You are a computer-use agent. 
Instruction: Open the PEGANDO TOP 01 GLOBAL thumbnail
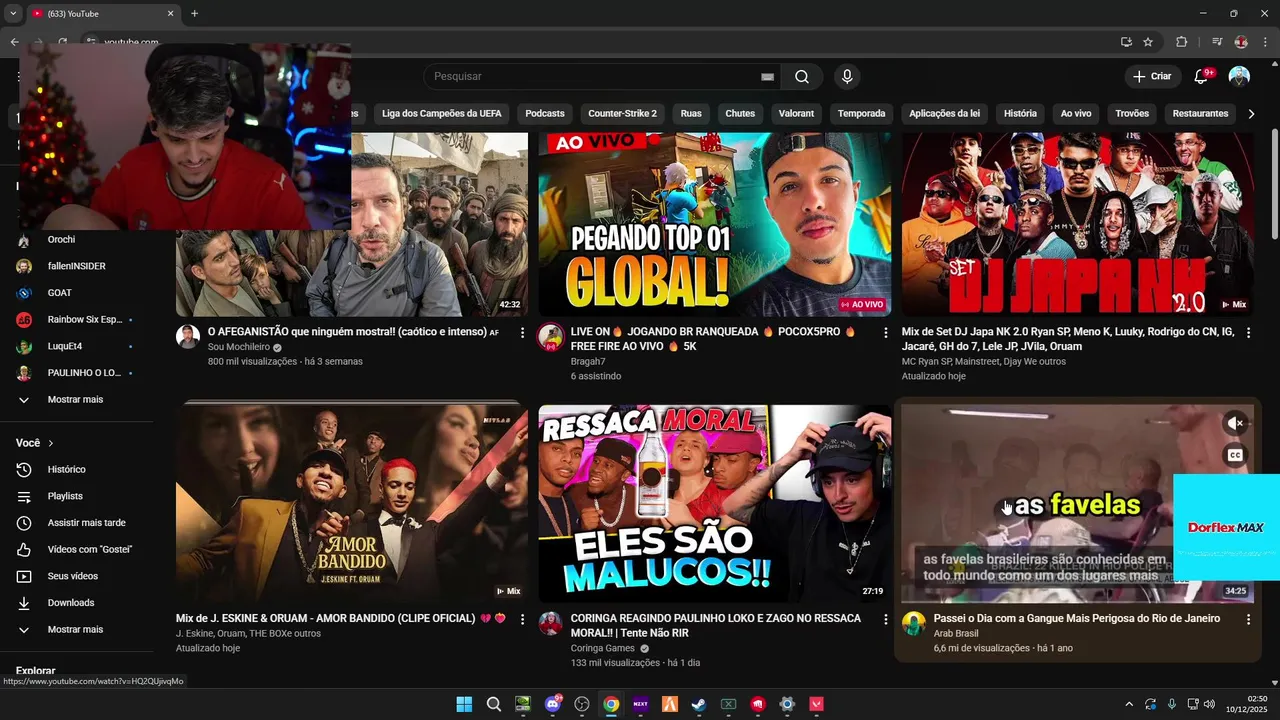pos(715,224)
